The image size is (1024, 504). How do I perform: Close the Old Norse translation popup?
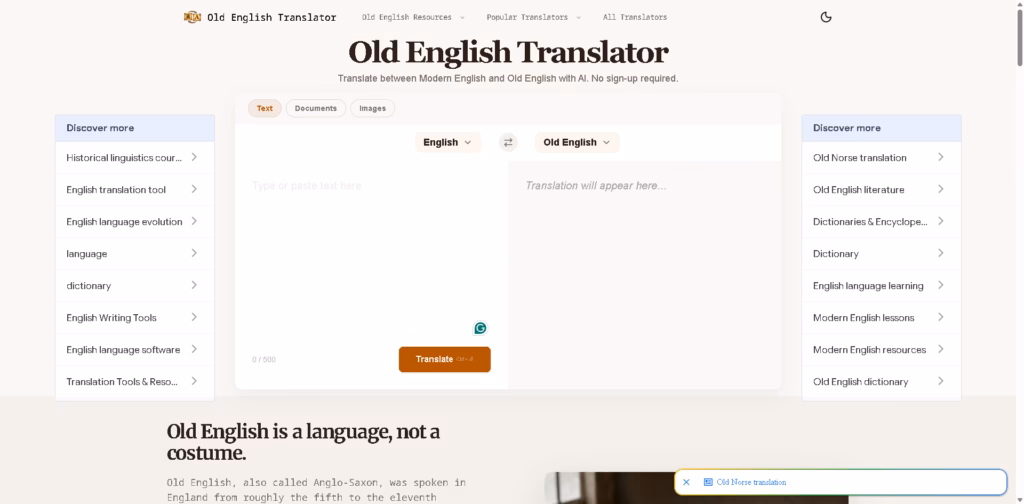[686, 482]
